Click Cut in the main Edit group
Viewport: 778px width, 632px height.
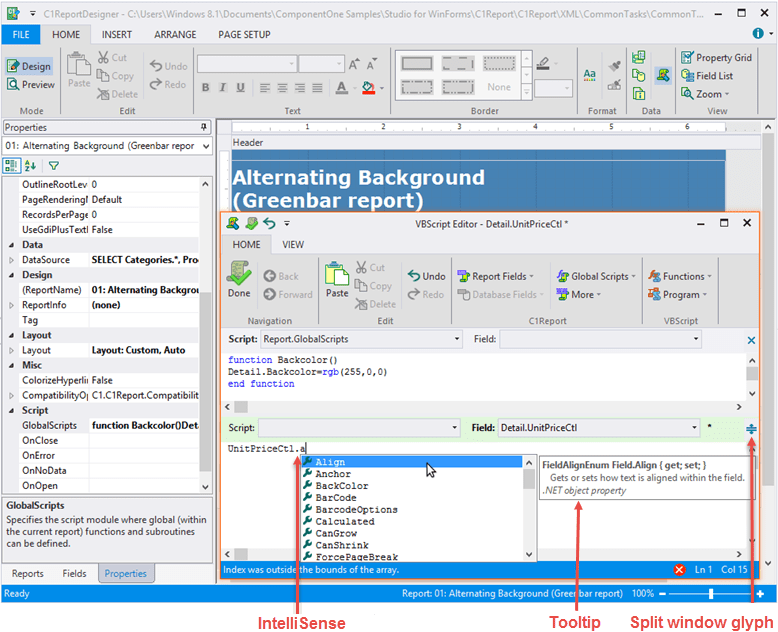pos(113,58)
